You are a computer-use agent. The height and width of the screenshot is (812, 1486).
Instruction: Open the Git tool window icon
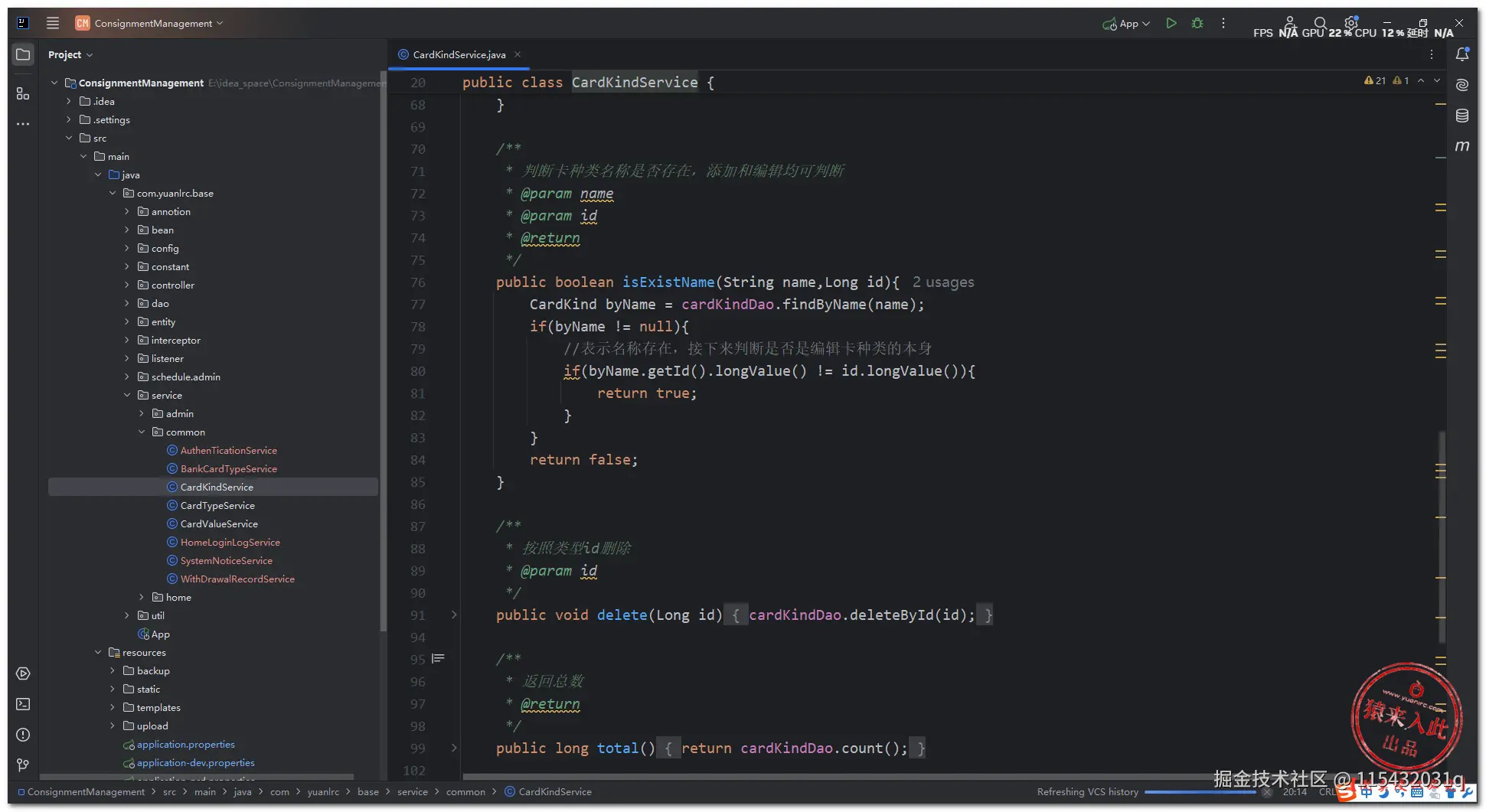click(23, 765)
